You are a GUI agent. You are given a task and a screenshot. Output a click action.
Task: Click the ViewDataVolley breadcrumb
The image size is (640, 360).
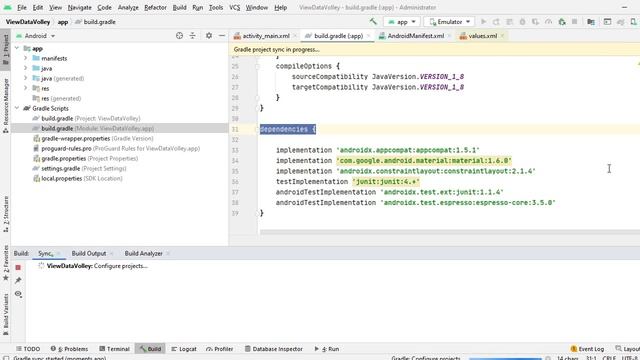28,22
